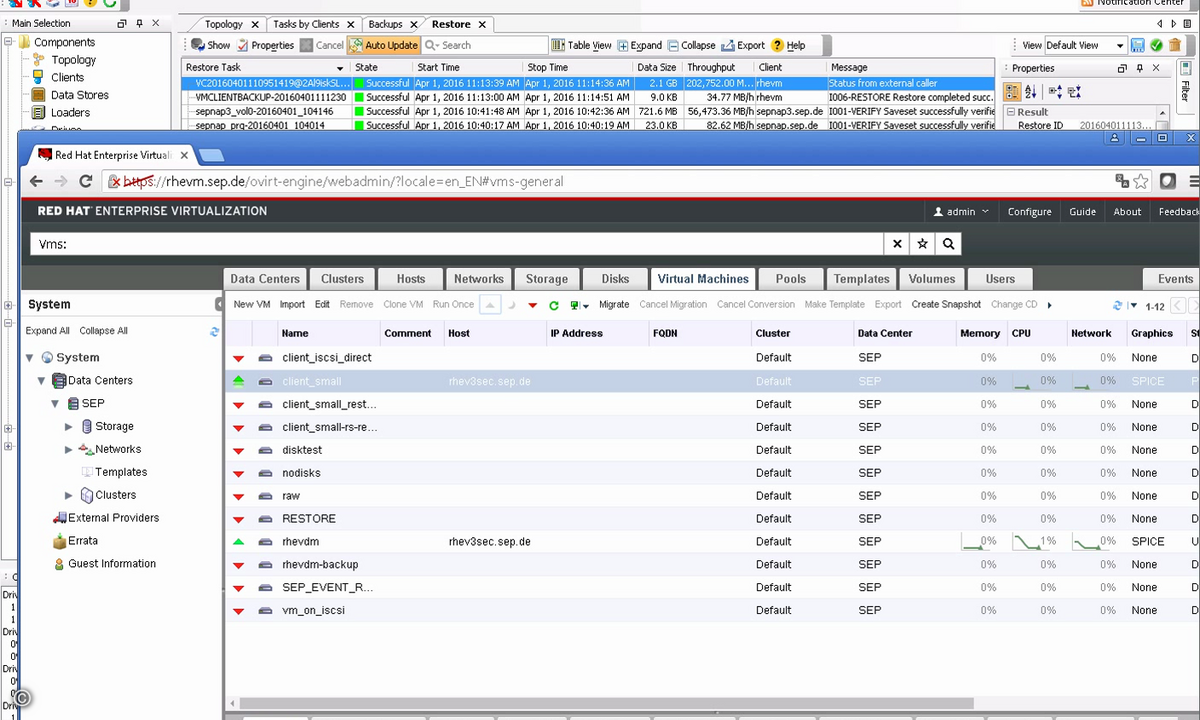Switch to Tasks by Clients tab

(x=306, y=24)
